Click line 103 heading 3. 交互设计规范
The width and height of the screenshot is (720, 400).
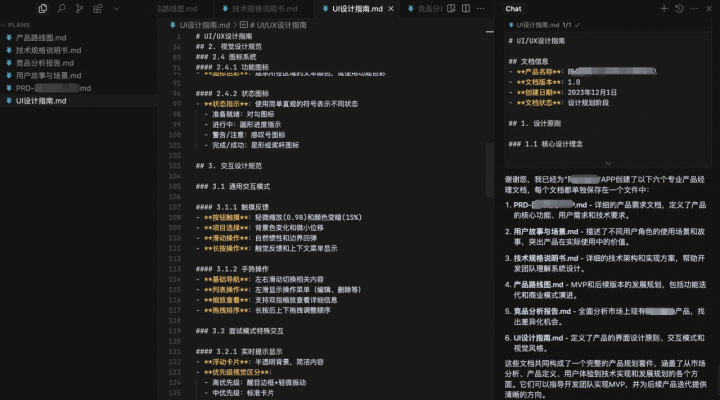tap(229, 166)
